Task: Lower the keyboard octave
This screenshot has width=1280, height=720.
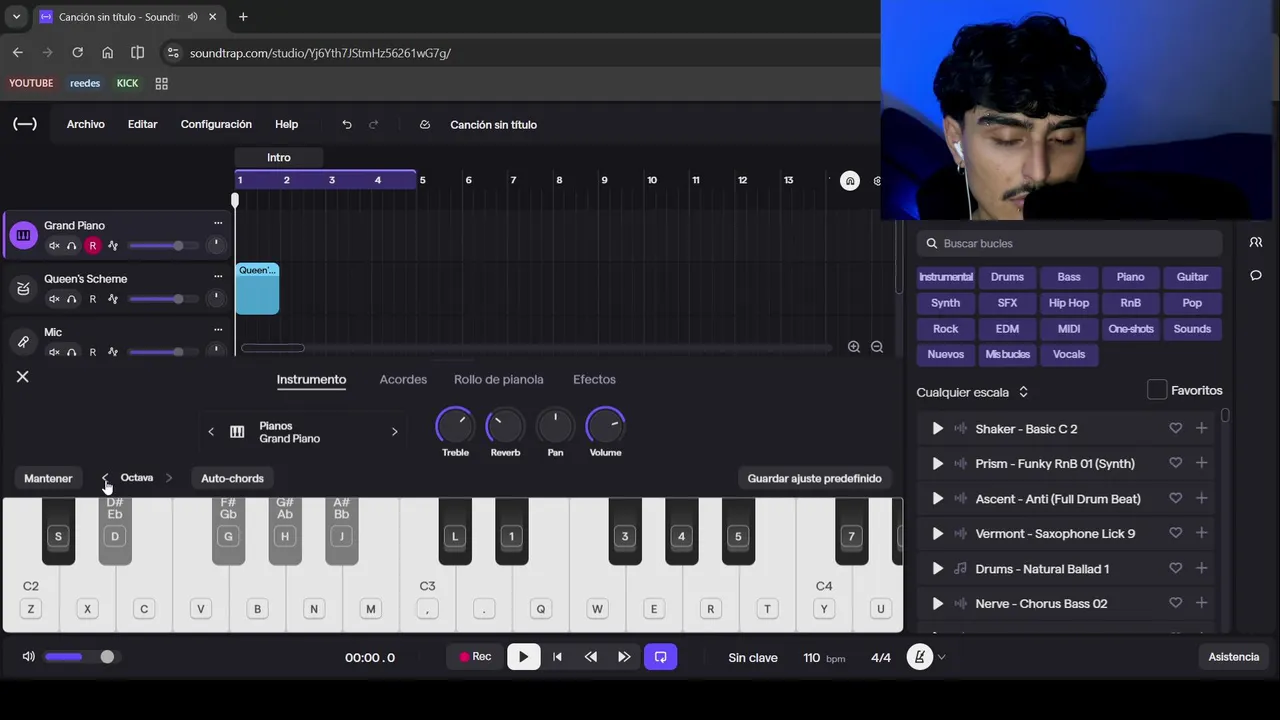Action: (105, 478)
